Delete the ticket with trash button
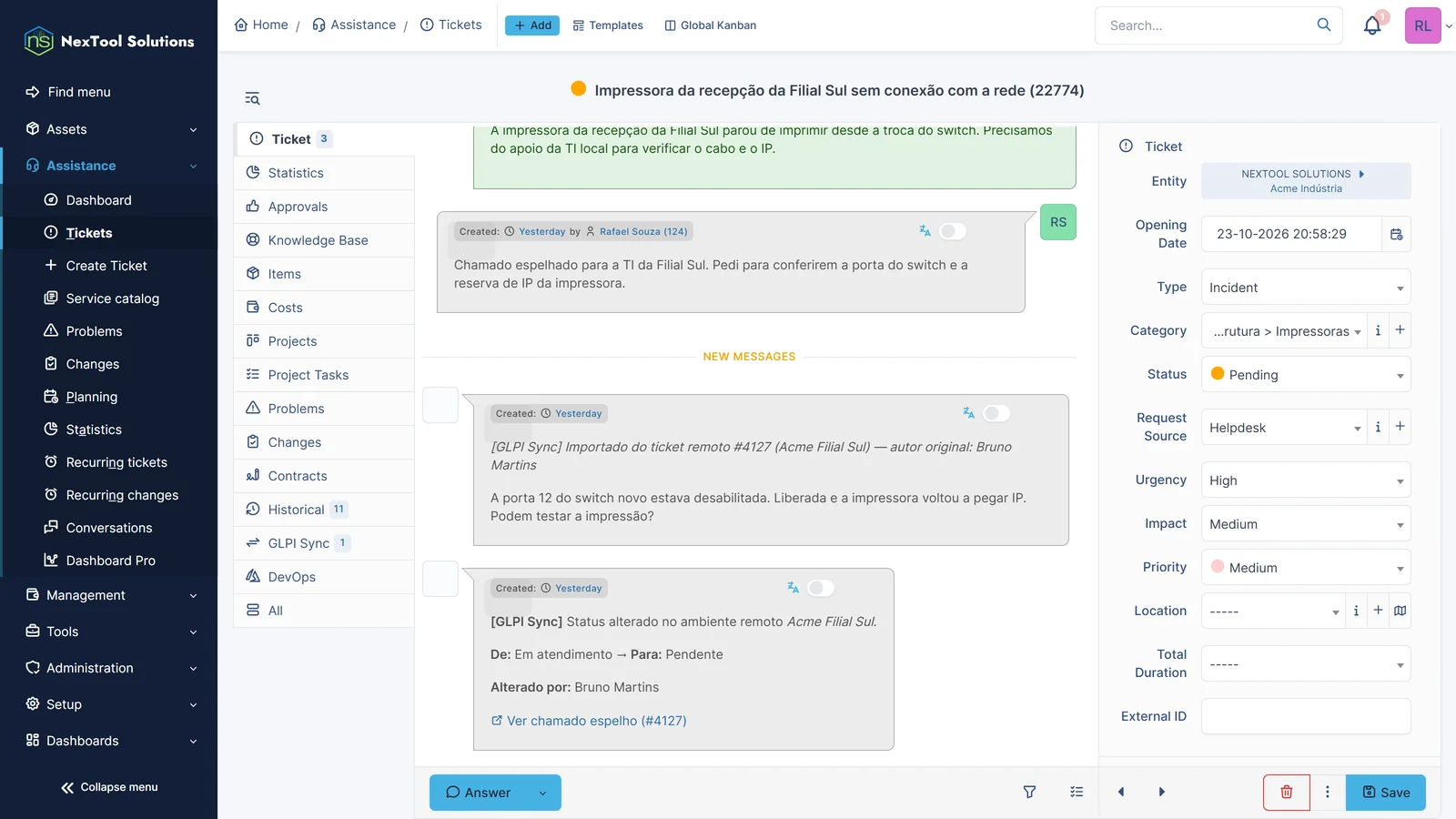Image resolution: width=1456 pixels, height=819 pixels. pyautogui.click(x=1287, y=792)
